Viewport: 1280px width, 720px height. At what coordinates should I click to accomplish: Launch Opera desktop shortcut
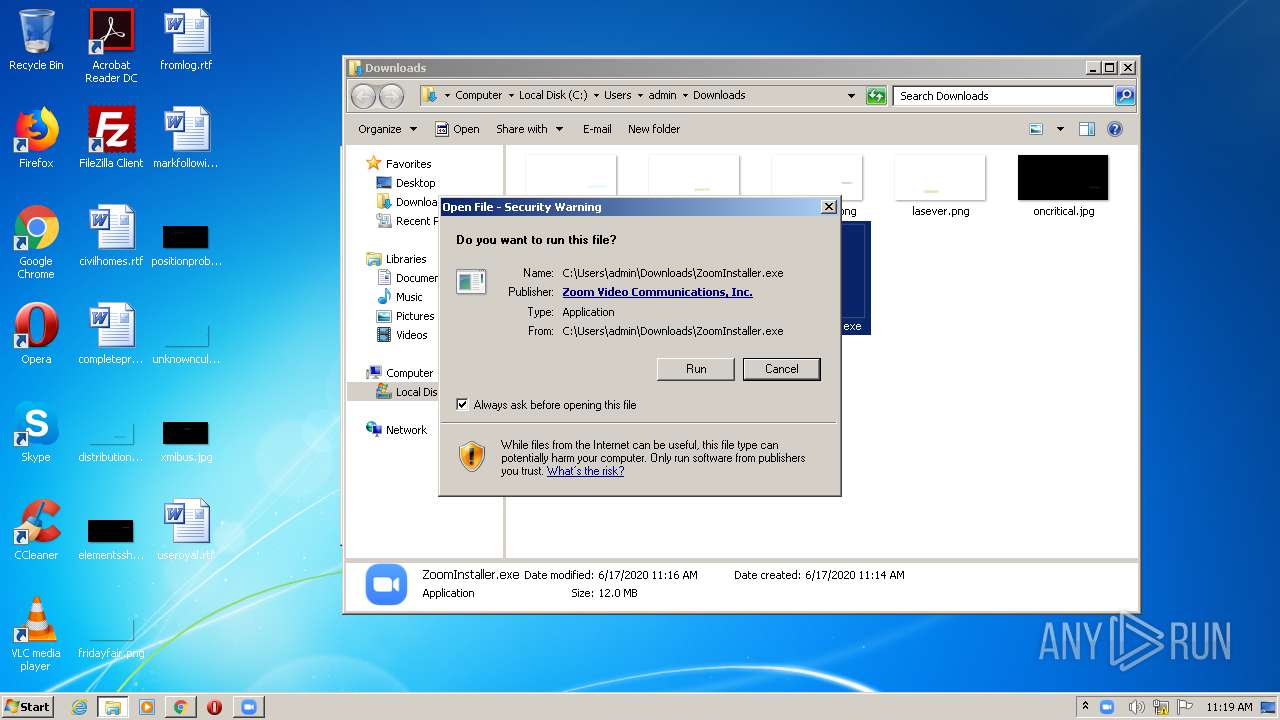pyautogui.click(x=36, y=334)
